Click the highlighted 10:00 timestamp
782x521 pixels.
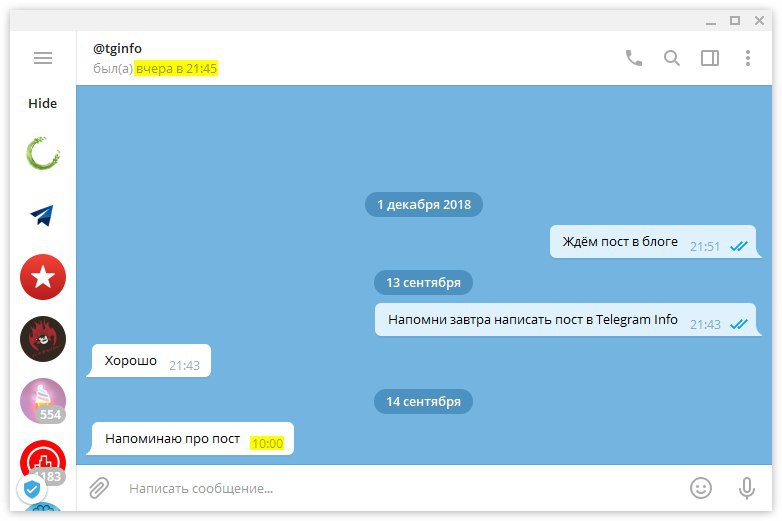267,443
